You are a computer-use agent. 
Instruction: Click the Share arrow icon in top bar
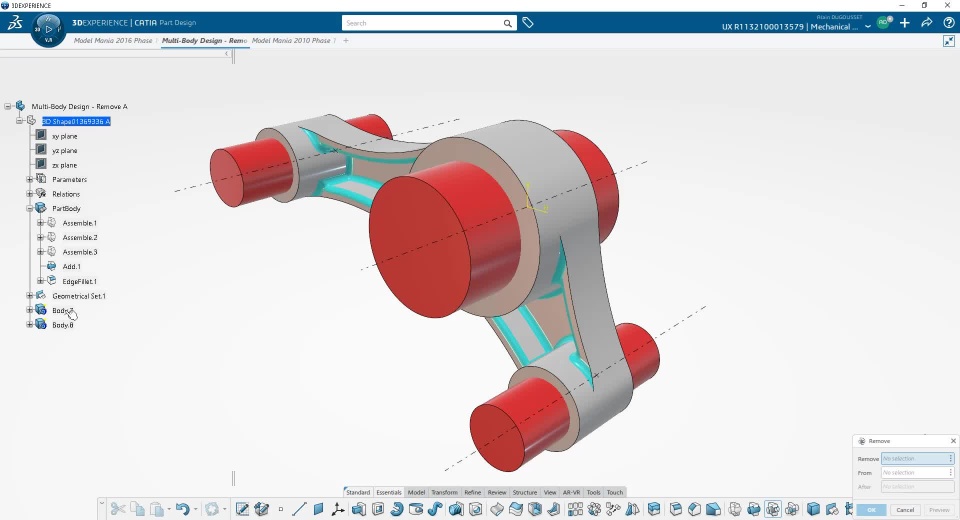[927, 23]
